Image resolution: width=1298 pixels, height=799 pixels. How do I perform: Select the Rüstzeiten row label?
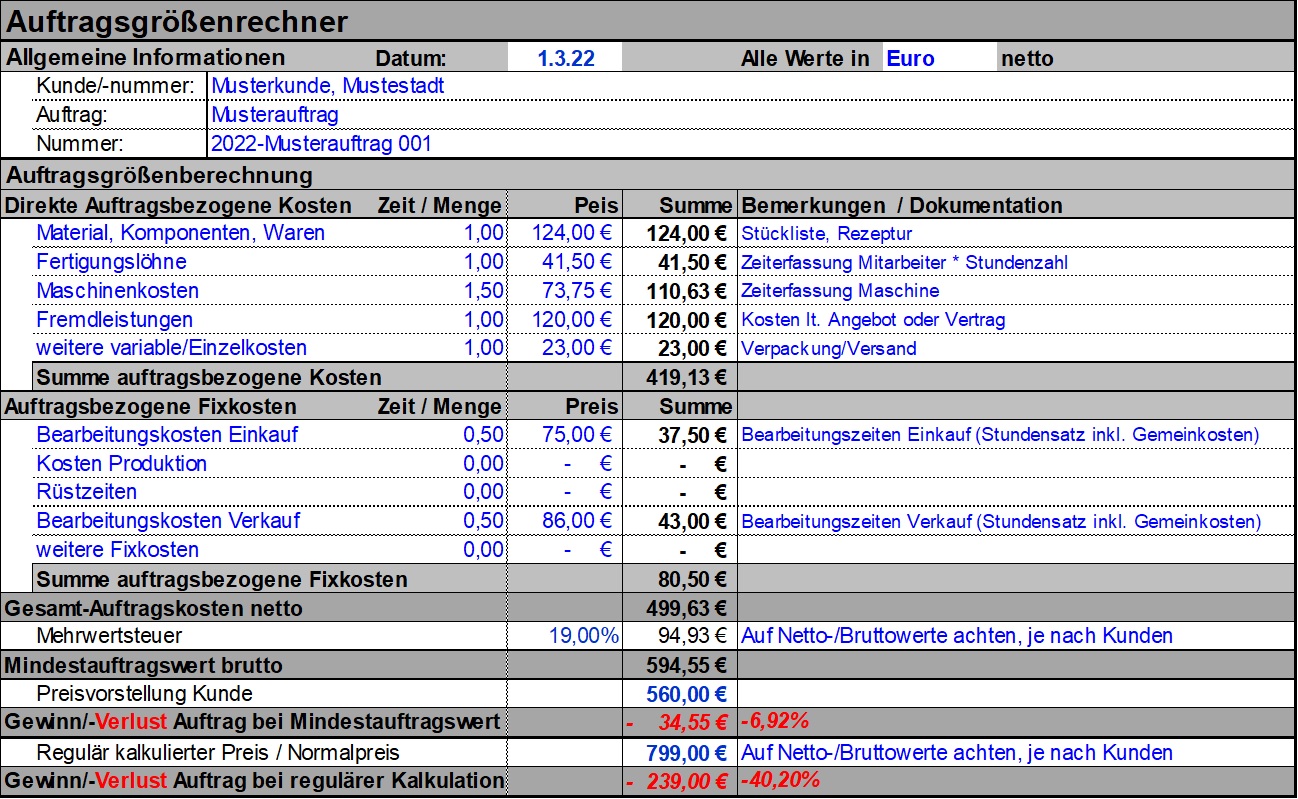86,492
